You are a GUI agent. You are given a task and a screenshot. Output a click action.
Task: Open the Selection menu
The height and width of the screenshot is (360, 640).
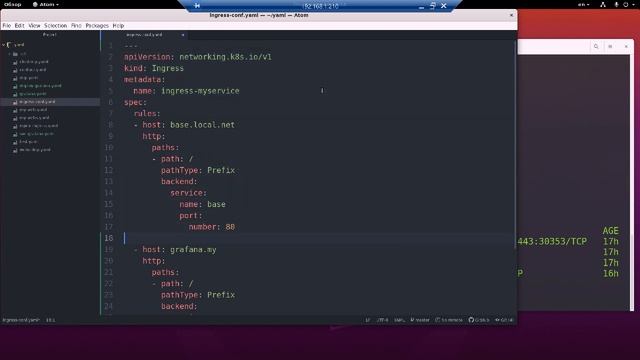(55, 25)
